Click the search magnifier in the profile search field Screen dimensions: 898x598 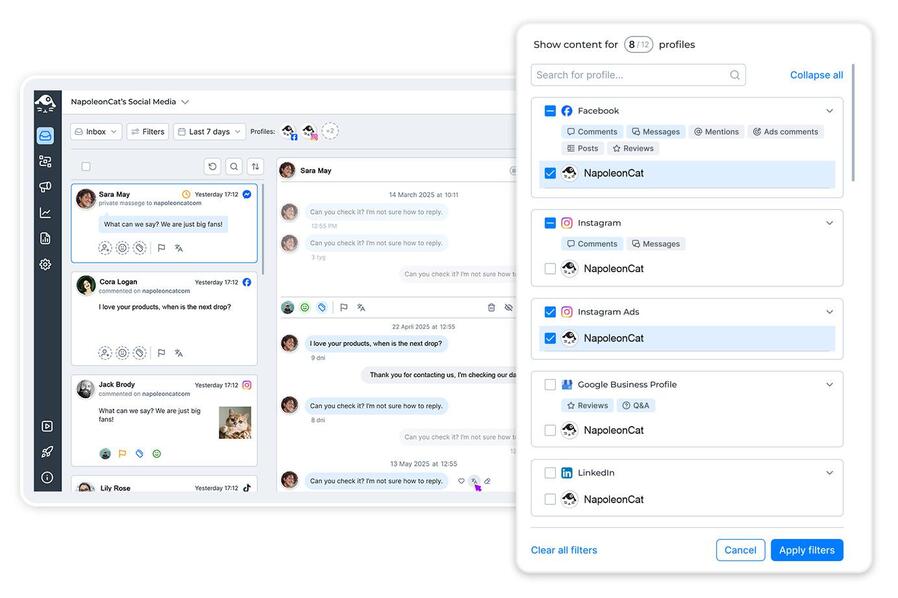click(735, 75)
